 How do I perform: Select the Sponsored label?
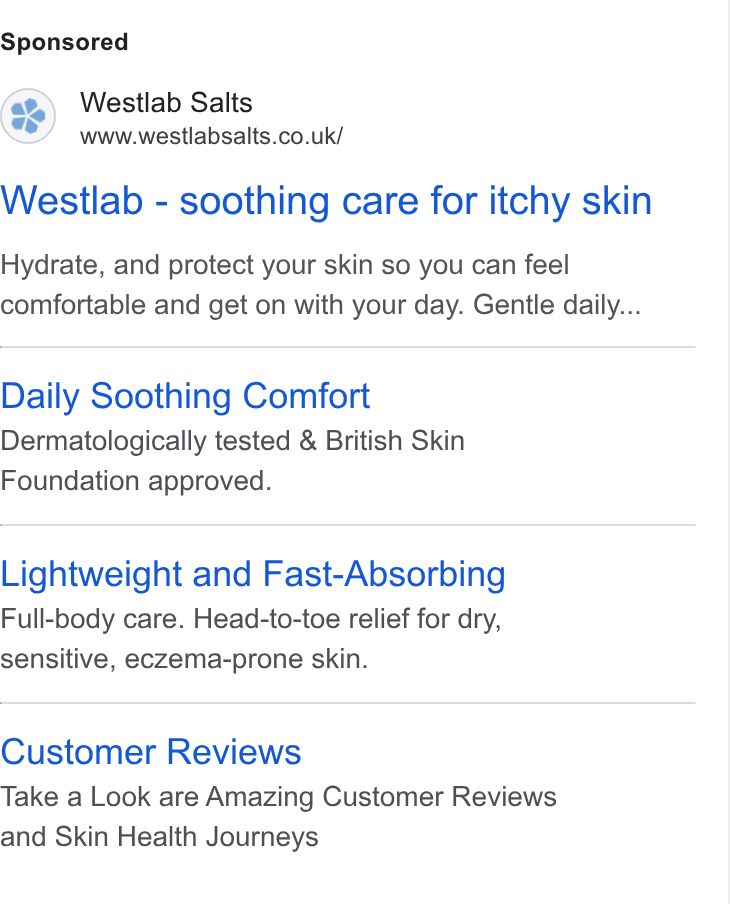pyautogui.click(x=64, y=43)
